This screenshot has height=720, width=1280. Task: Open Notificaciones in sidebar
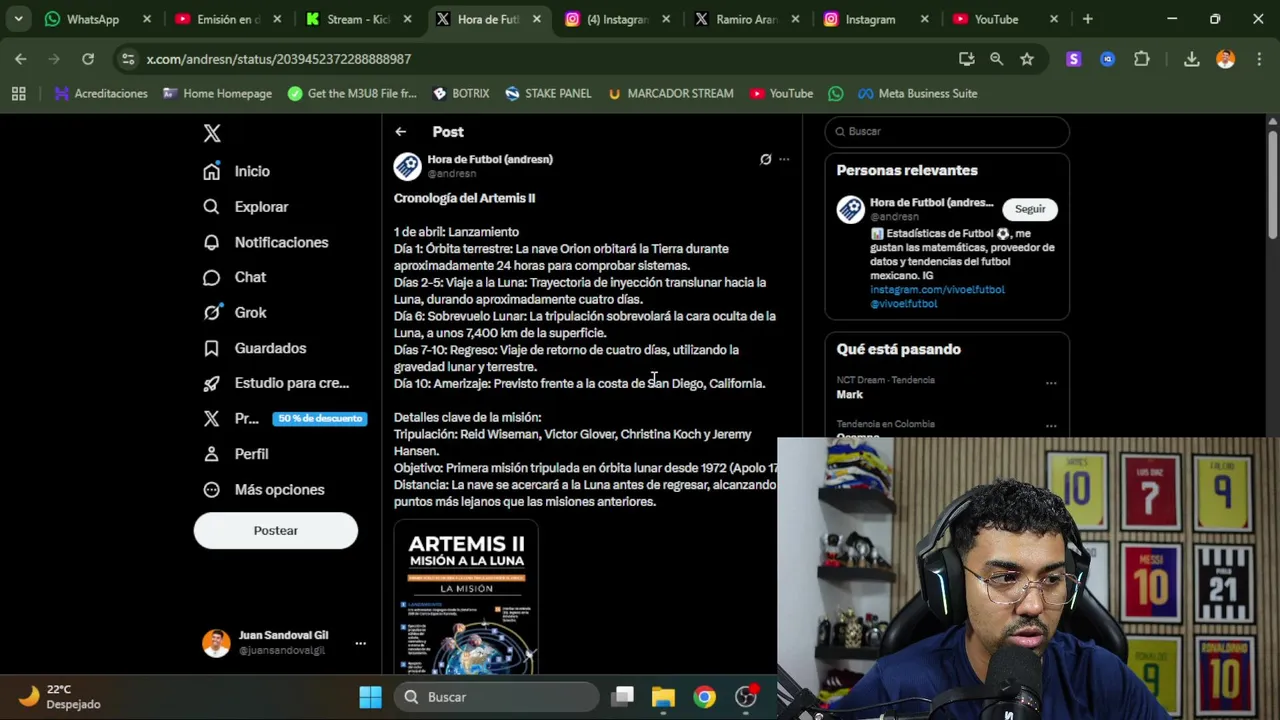coord(266,242)
